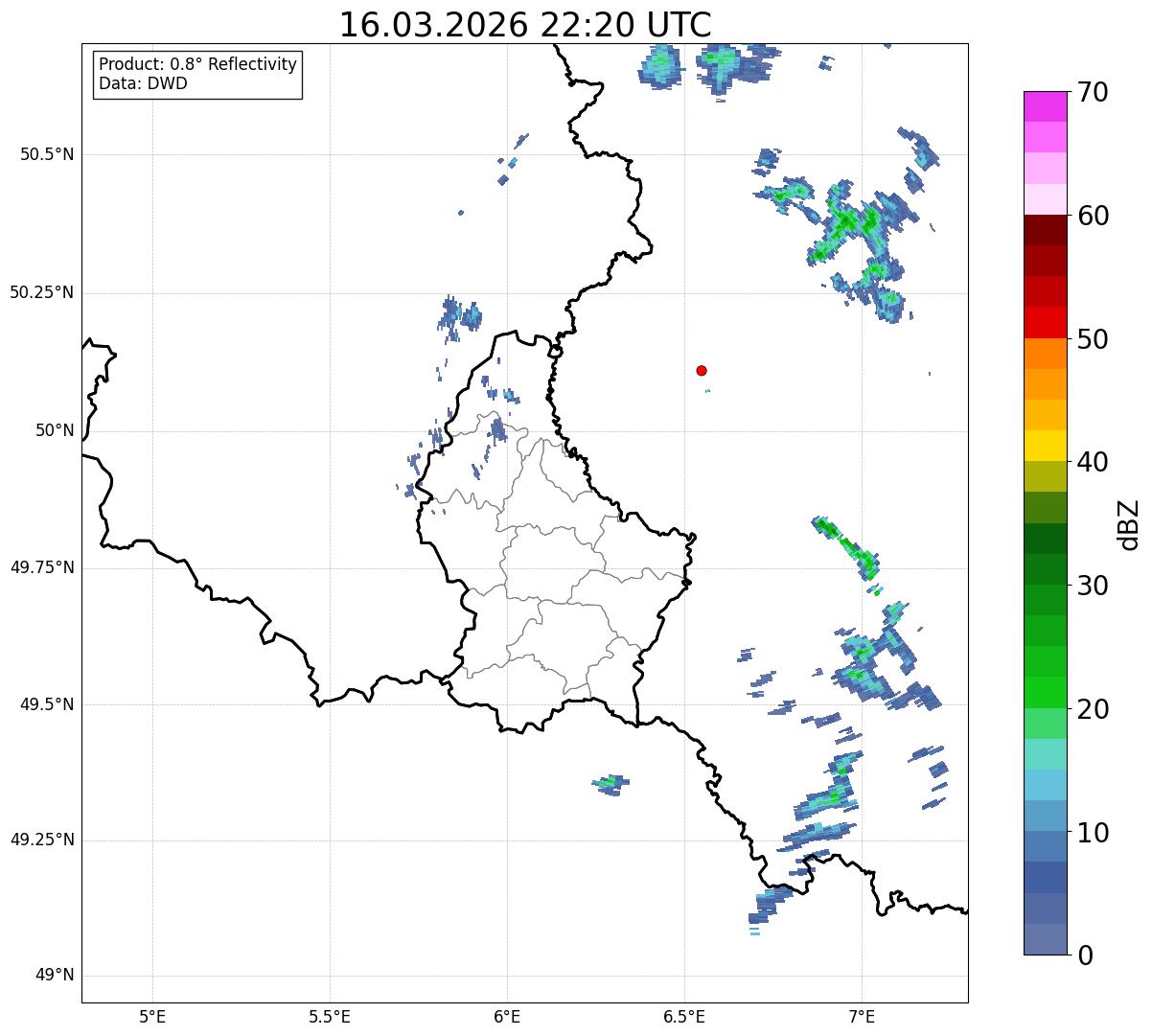Click the dark maroon colorbar swatch below 60
Viewport: 1152px width, 1036px height.
1045,230
